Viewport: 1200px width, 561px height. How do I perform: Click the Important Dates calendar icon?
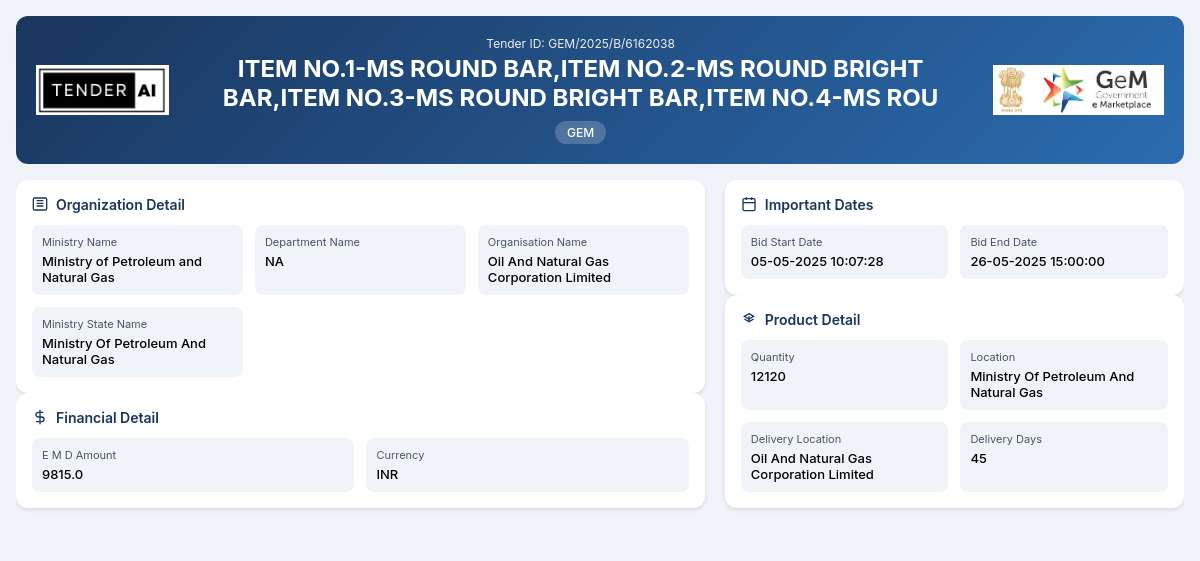(x=749, y=205)
